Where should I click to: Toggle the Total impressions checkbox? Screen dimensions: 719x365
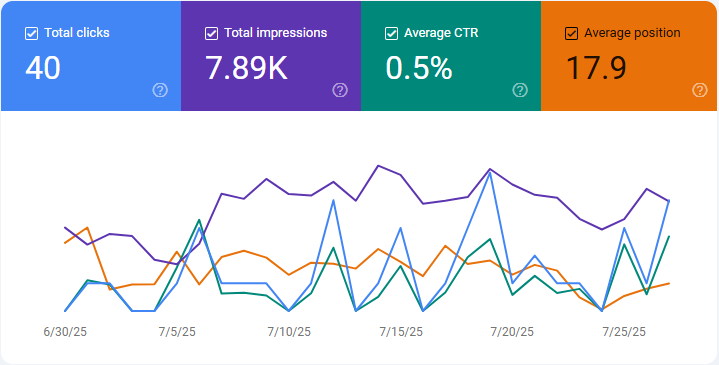point(211,33)
